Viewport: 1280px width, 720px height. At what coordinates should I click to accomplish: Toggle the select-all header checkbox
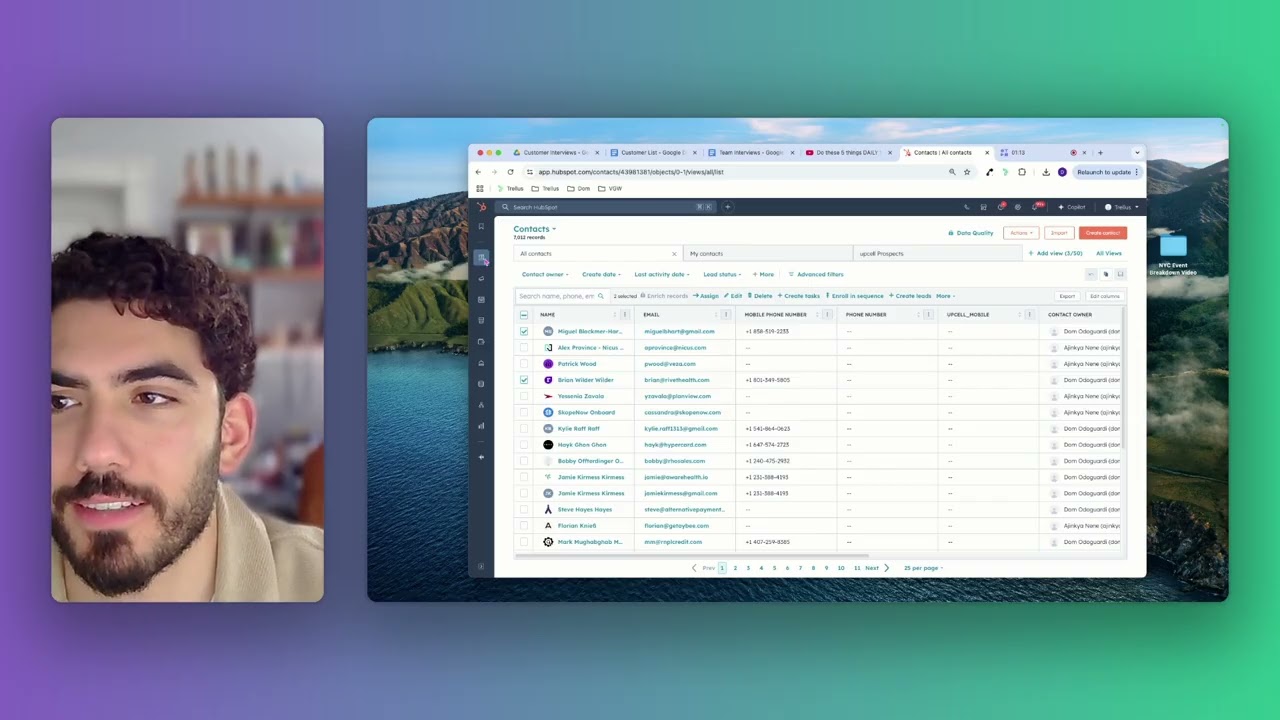tap(524, 315)
